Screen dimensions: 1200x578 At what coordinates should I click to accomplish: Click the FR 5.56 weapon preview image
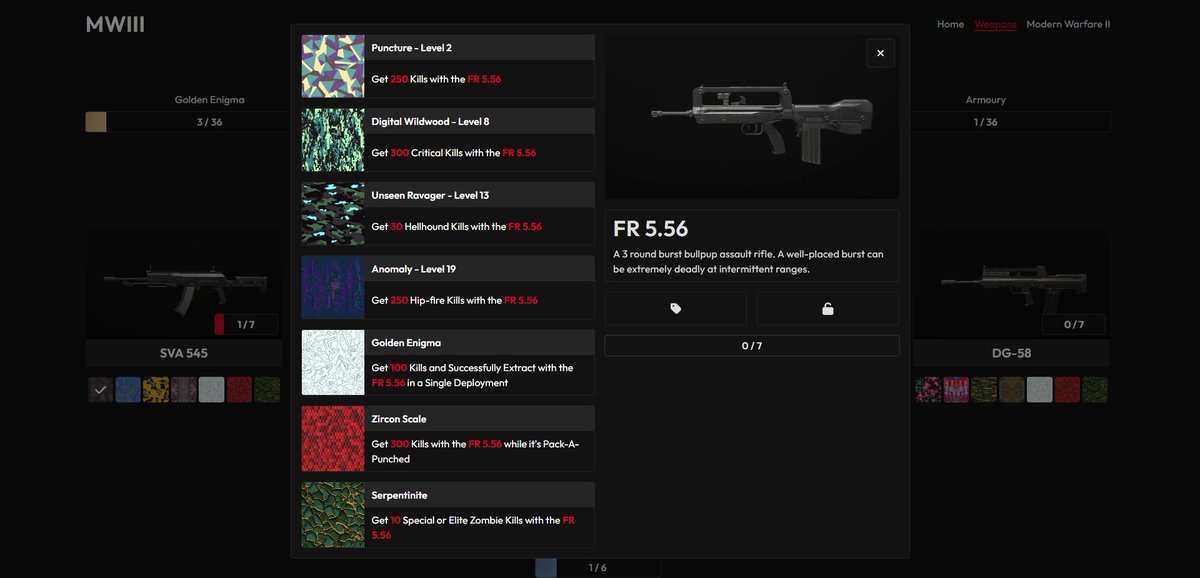tap(752, 116)
